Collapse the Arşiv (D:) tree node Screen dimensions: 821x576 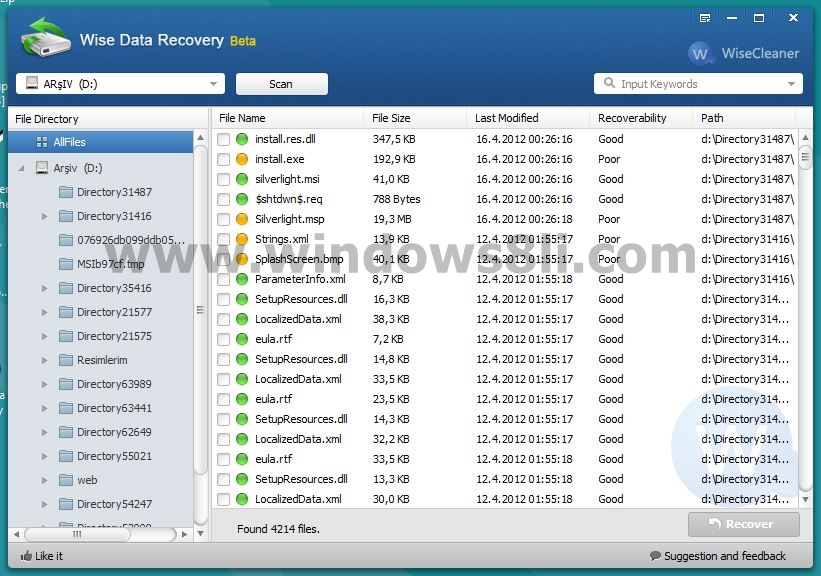point(21,168)
